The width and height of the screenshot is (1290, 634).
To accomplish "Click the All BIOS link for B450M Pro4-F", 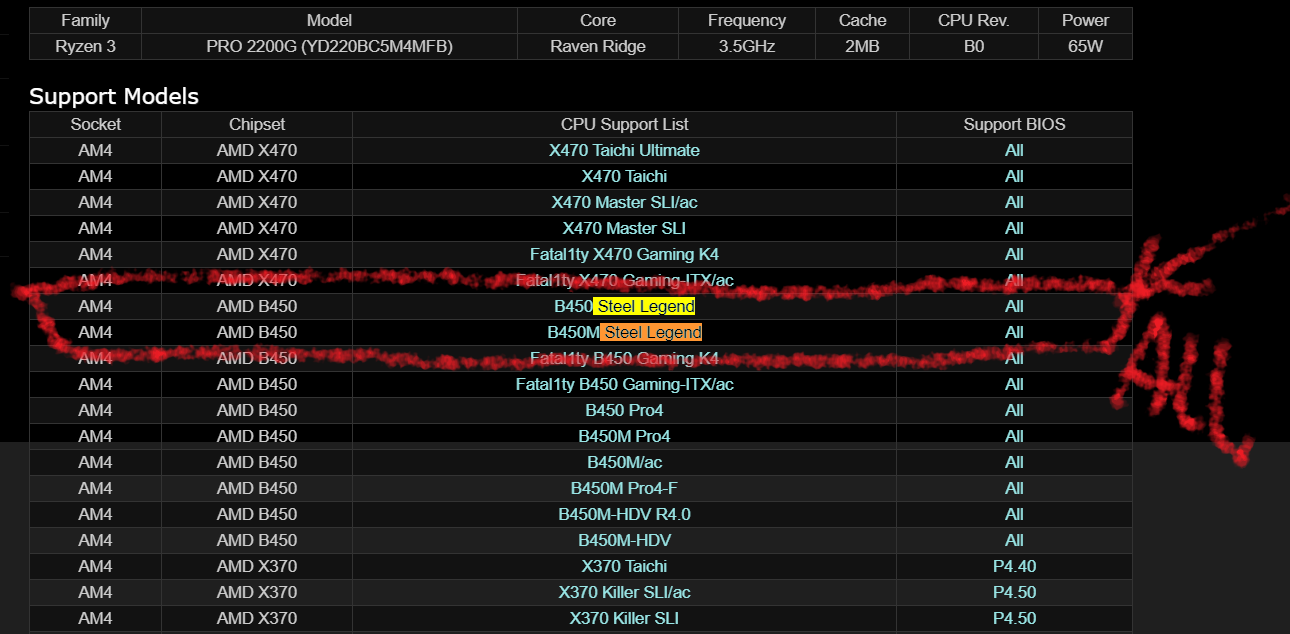I will tap(1014, 488).
